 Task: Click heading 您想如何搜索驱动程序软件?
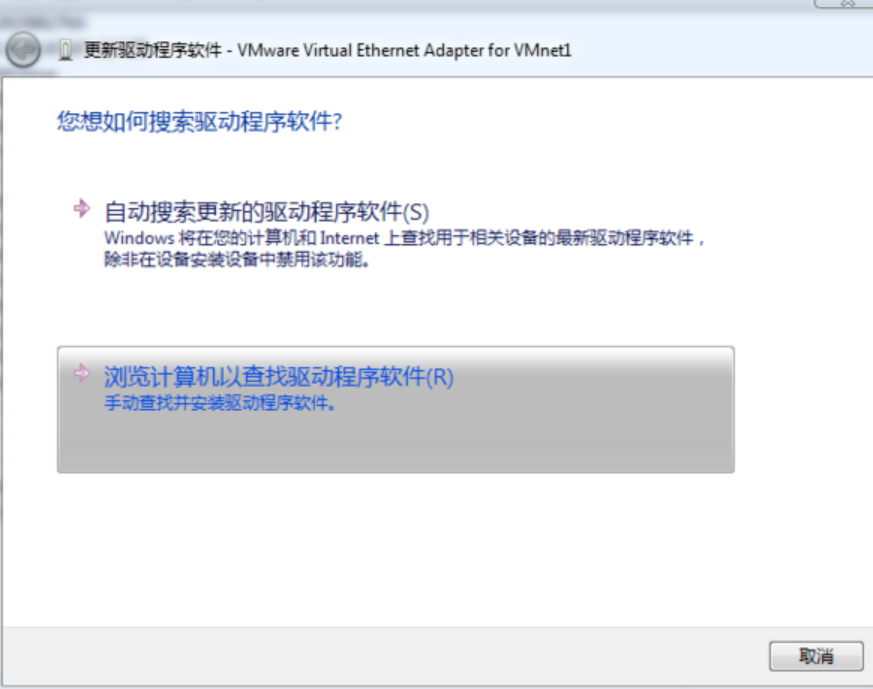click(x=199, y=121)
